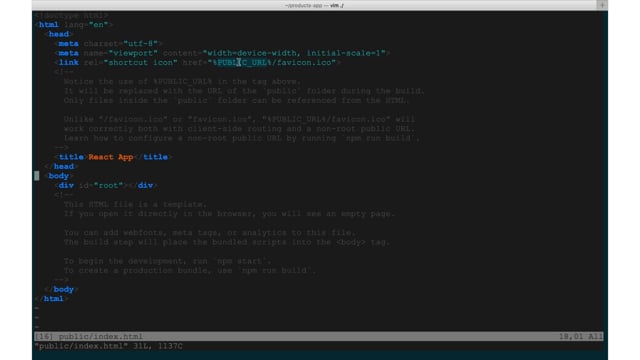Click the "width=device-width, initial-scale=1" content value
Screen dimensions: 640x360
(294, 53)
